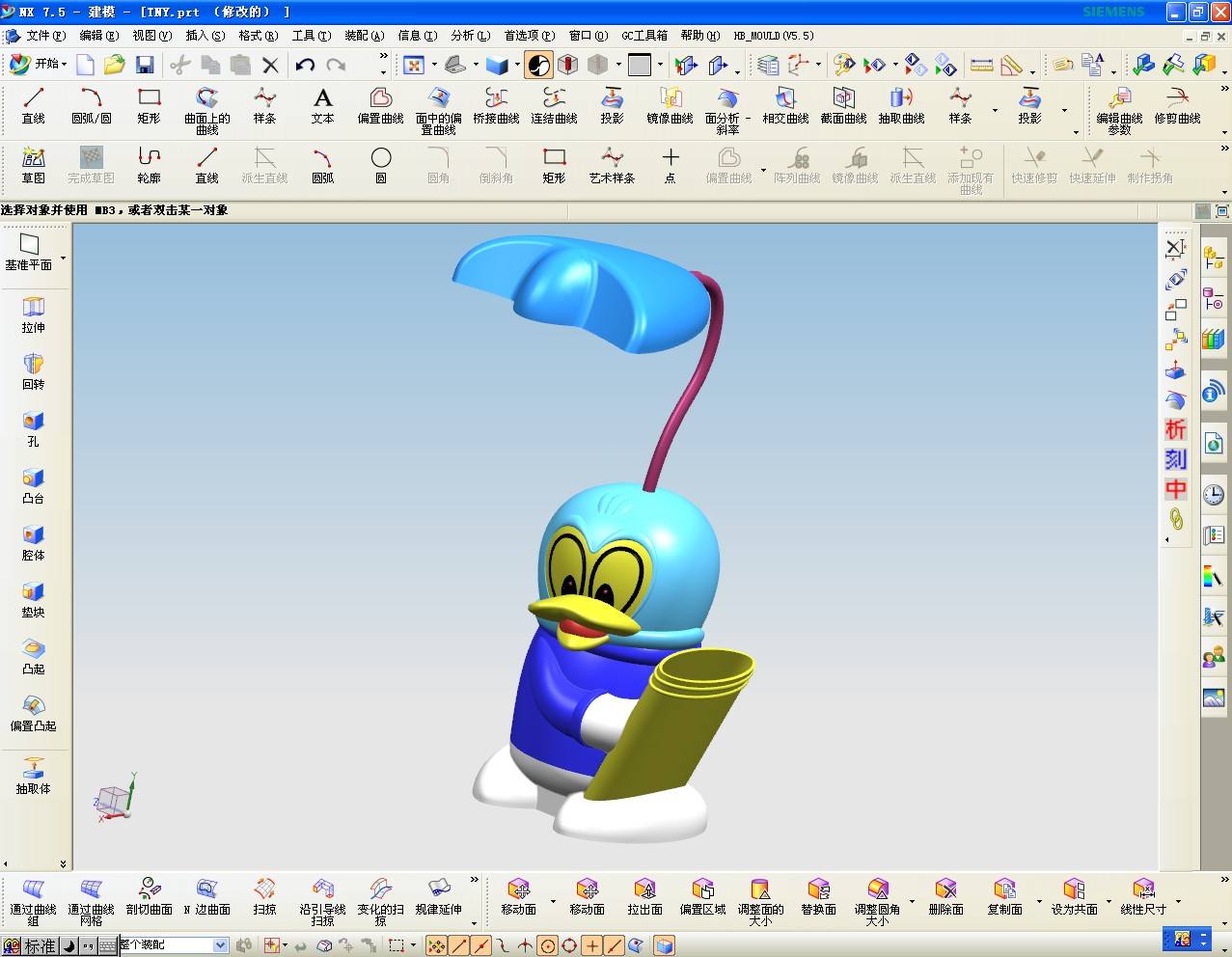
Task: Open the 通过曲线组 through curves tool
Action: (x=33, y=901)
